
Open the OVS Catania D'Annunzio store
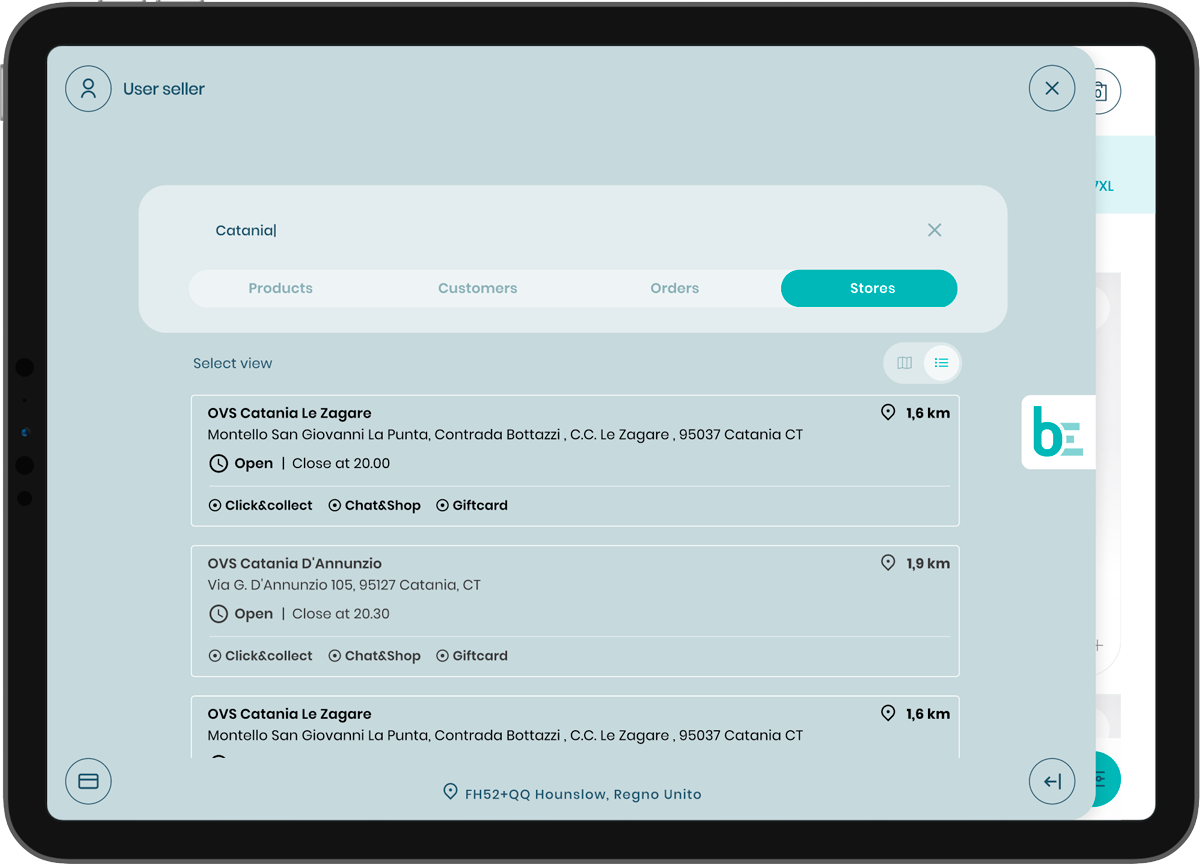coord(575,611)
